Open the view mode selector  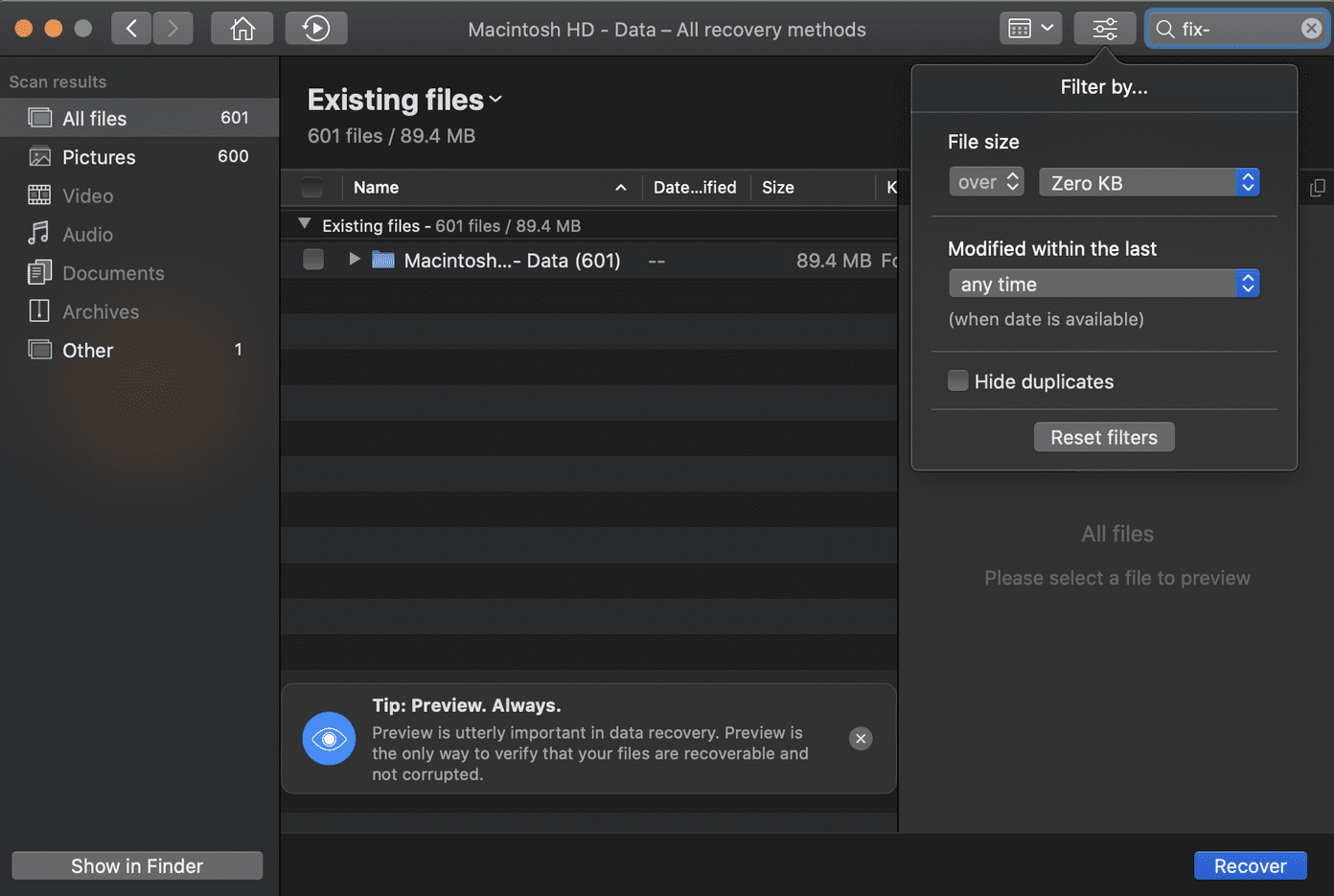tap(1031, 29)
